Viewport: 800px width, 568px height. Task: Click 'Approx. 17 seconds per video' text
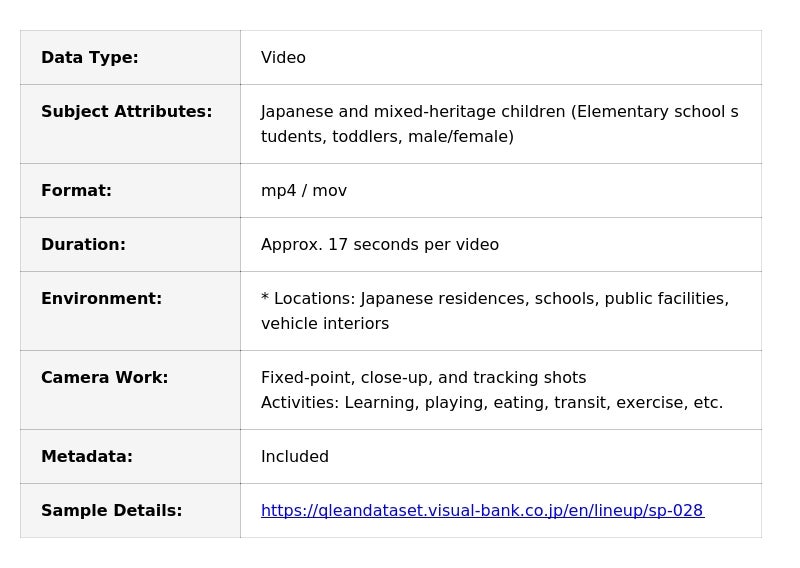pyautogui.click(x=380, y=245)
